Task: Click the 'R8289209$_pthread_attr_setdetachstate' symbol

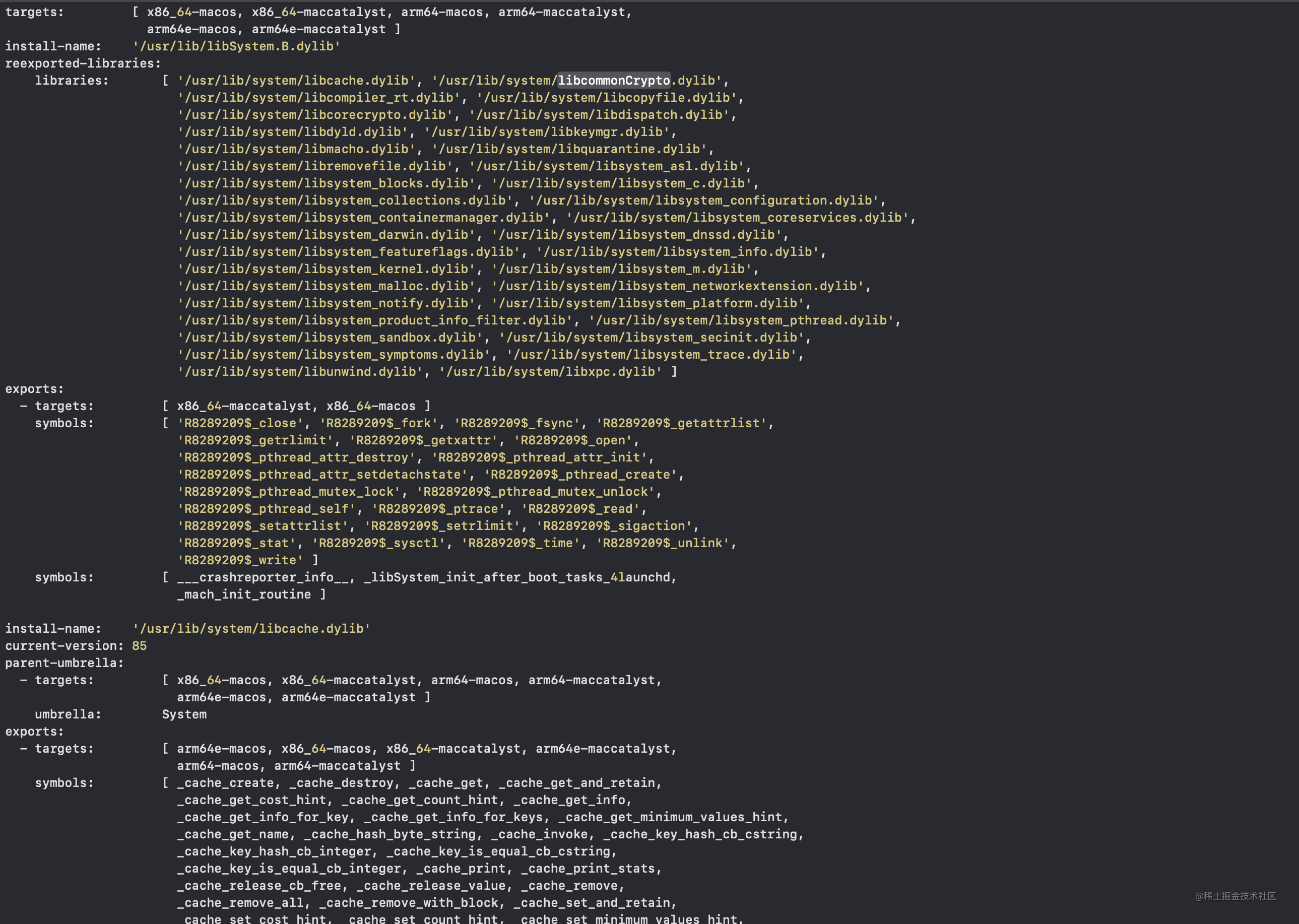Action: tap(322, 474)
